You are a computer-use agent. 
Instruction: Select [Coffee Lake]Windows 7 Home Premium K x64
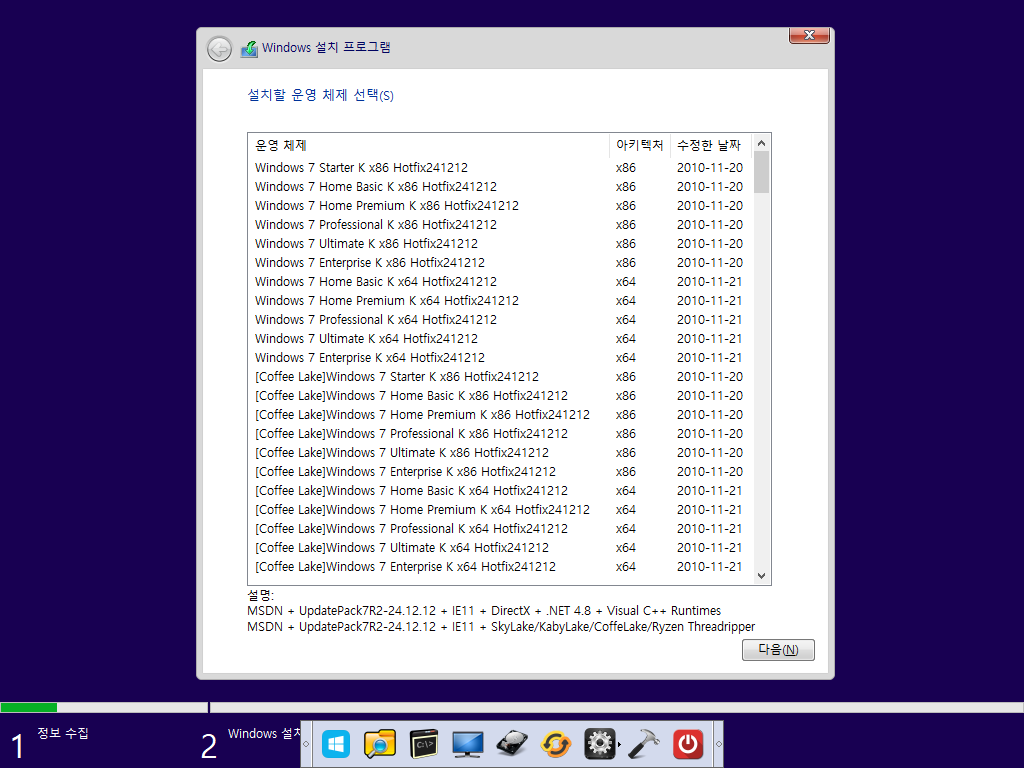(x=500, y=509)
